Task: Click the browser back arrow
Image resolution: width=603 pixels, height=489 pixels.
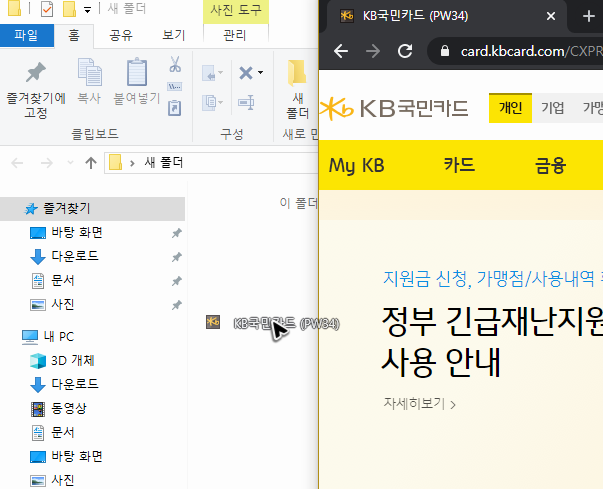Action: click(341, 51)
